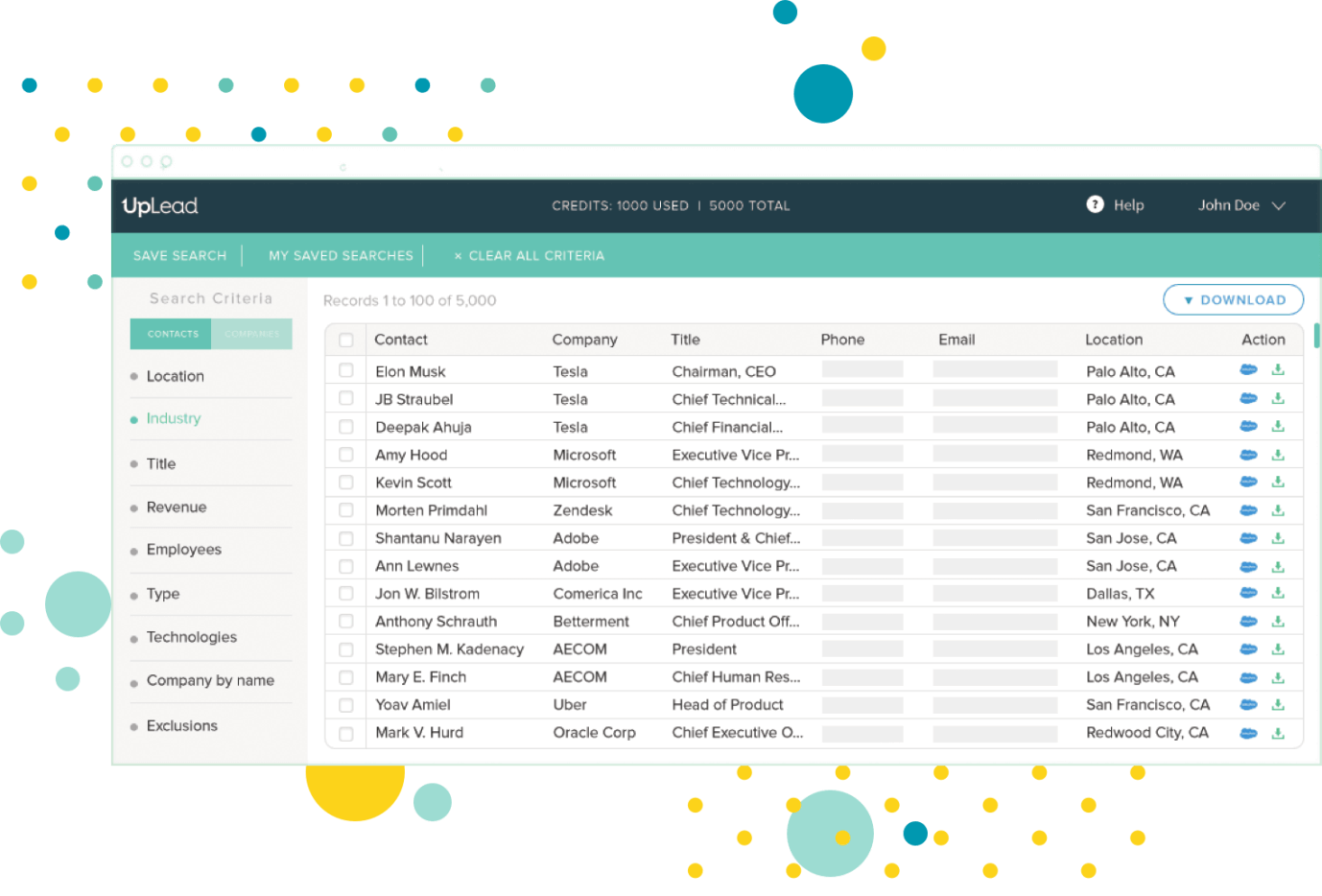
Task: Click the Salesforce cloud icon for Elon Musk
Action: pyautogui.click(x=1248, y=370)
